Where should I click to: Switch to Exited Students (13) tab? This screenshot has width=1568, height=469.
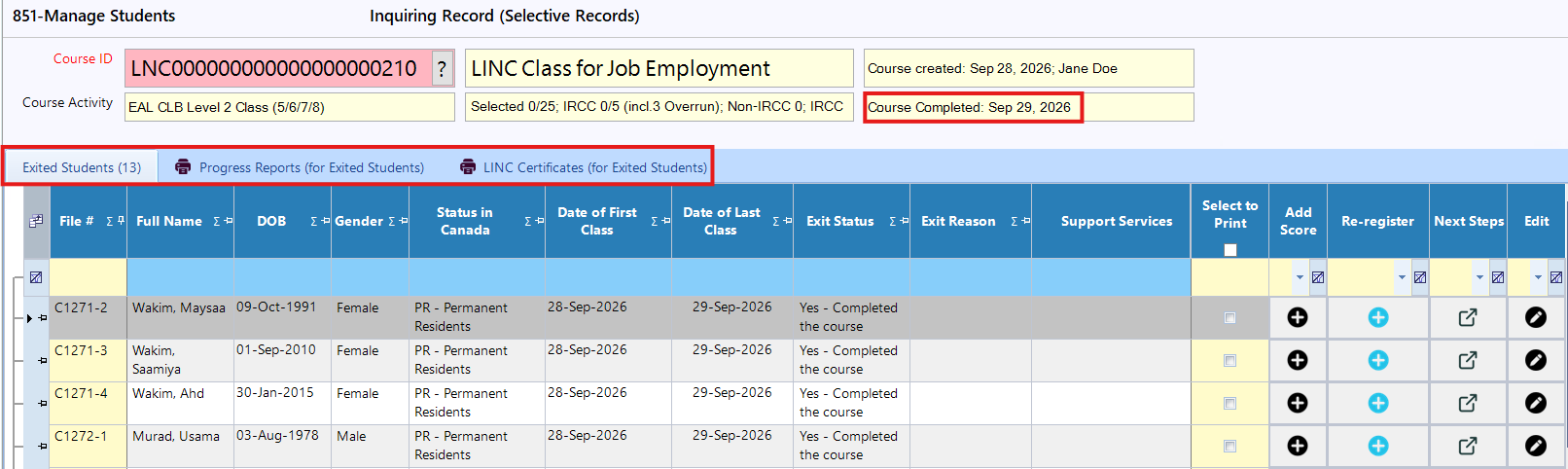coord(82,167)
